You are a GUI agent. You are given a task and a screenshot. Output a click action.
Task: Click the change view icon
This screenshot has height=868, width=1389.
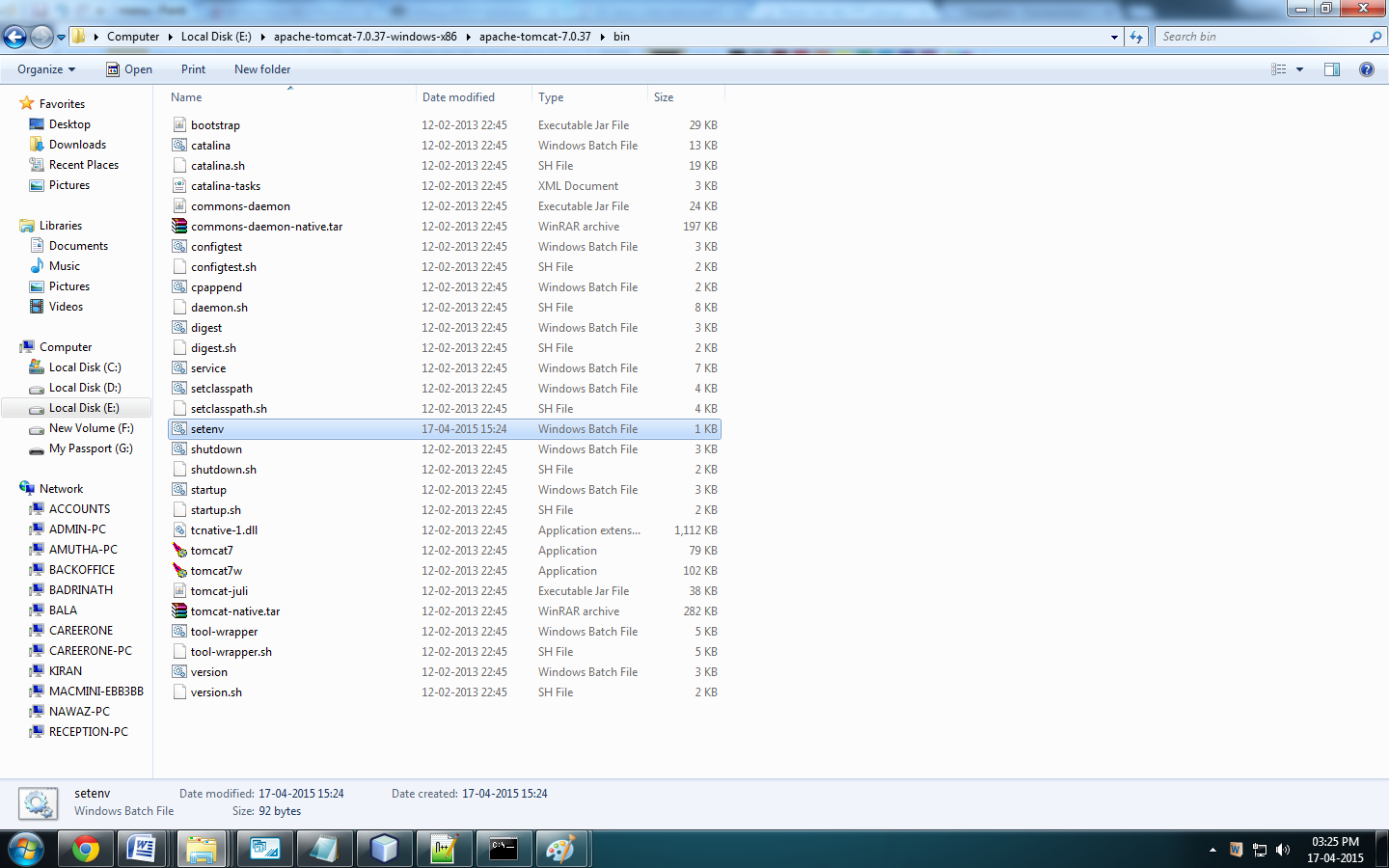[1279, 69]
